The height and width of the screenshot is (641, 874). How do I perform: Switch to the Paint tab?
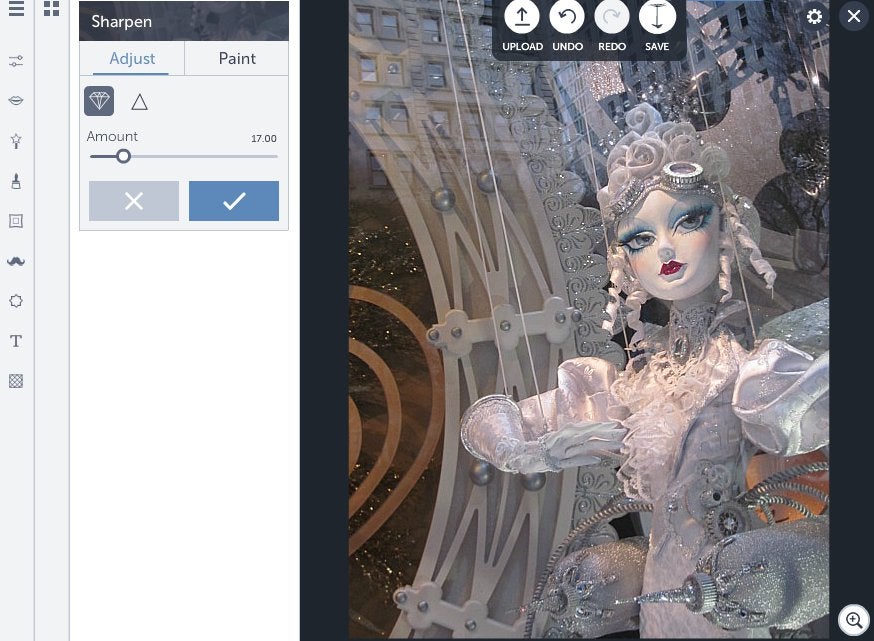point(237,59)
